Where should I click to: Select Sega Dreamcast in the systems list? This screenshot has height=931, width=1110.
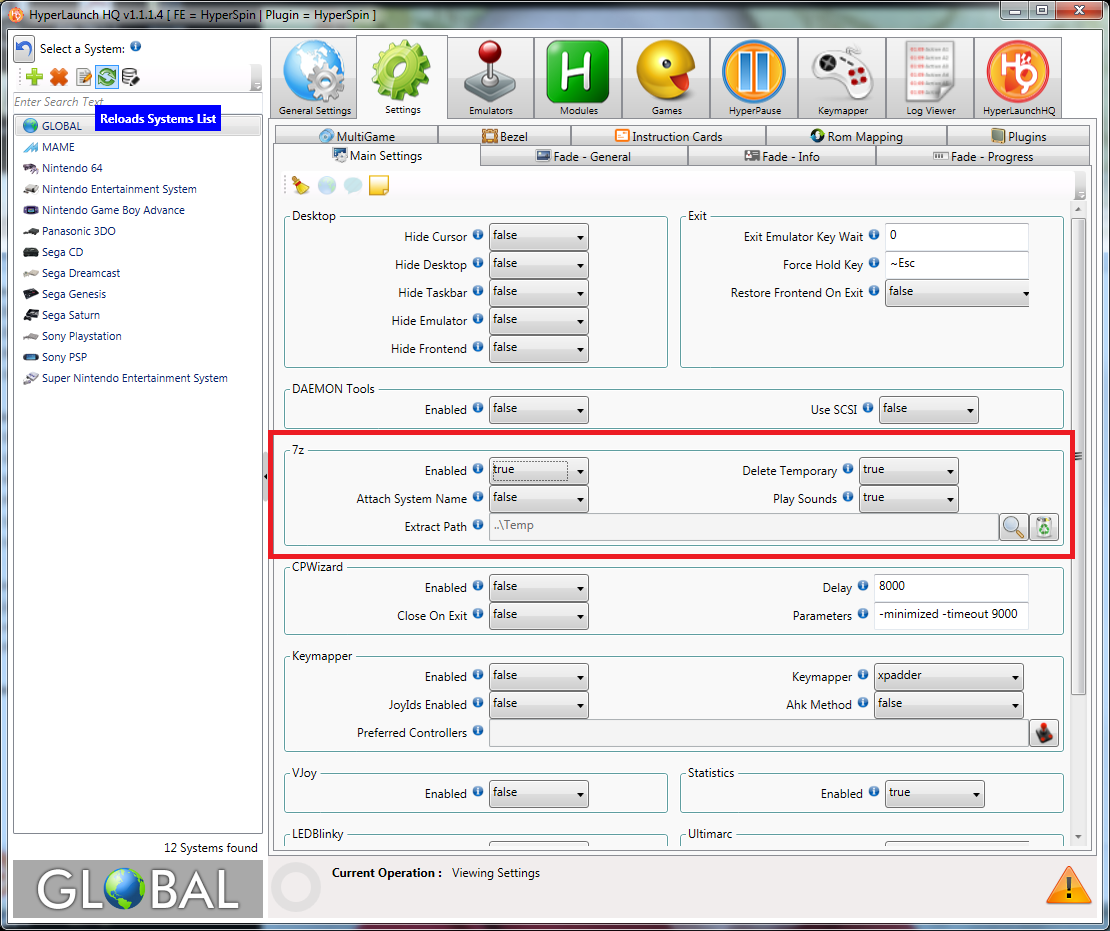point(81,273)
